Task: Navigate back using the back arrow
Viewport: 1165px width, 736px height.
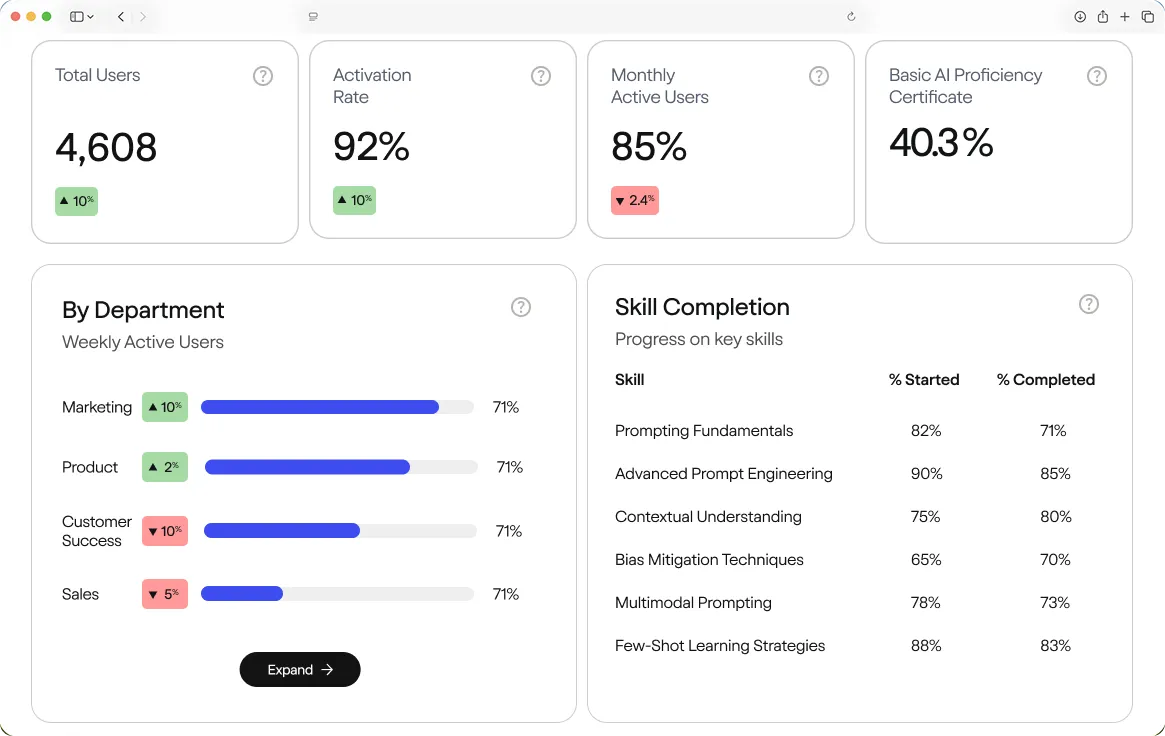Action: [x=120, y=17]
